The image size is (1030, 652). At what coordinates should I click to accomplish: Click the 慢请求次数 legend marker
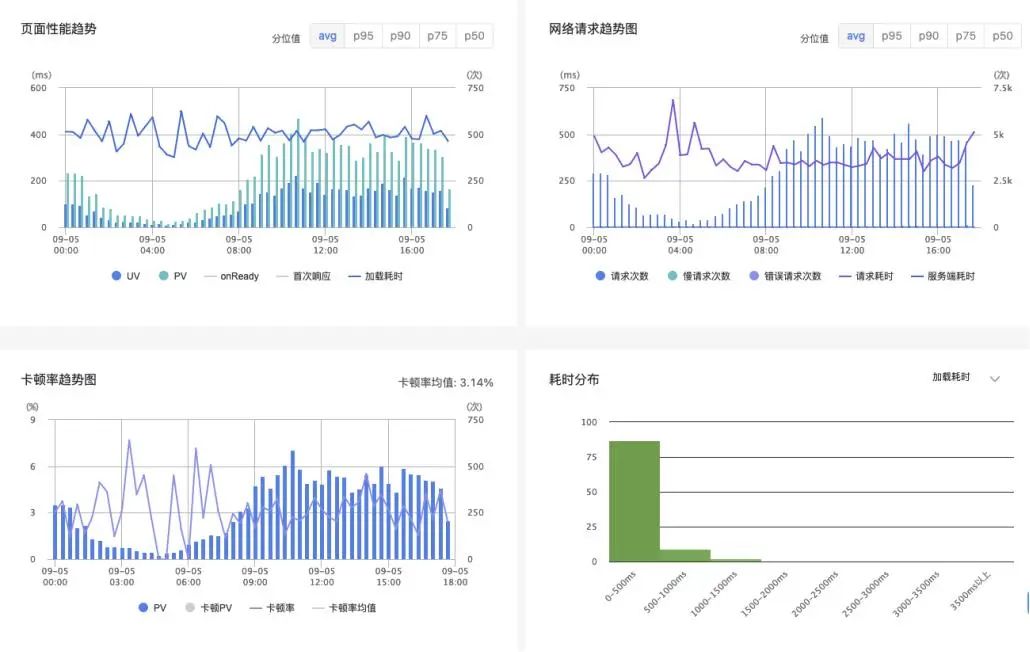(672, 276)
